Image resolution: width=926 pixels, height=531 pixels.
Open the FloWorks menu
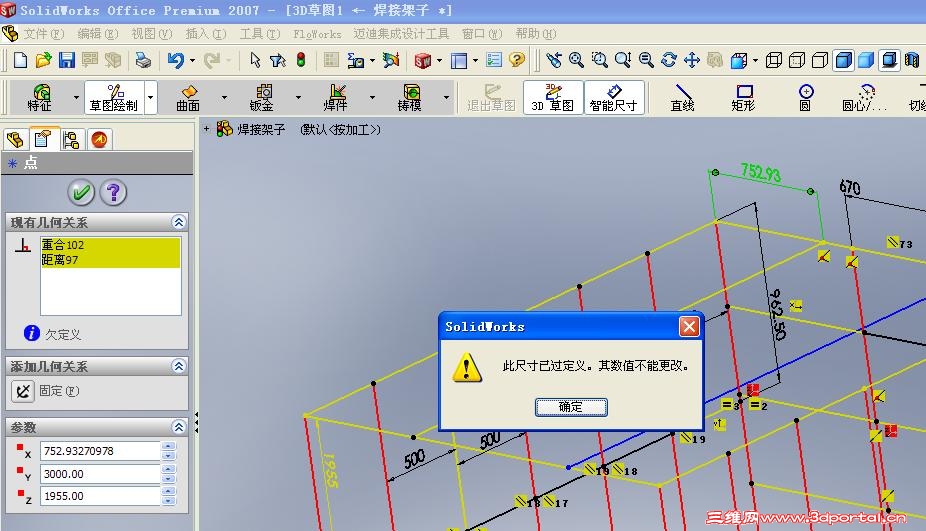point(317,34)
